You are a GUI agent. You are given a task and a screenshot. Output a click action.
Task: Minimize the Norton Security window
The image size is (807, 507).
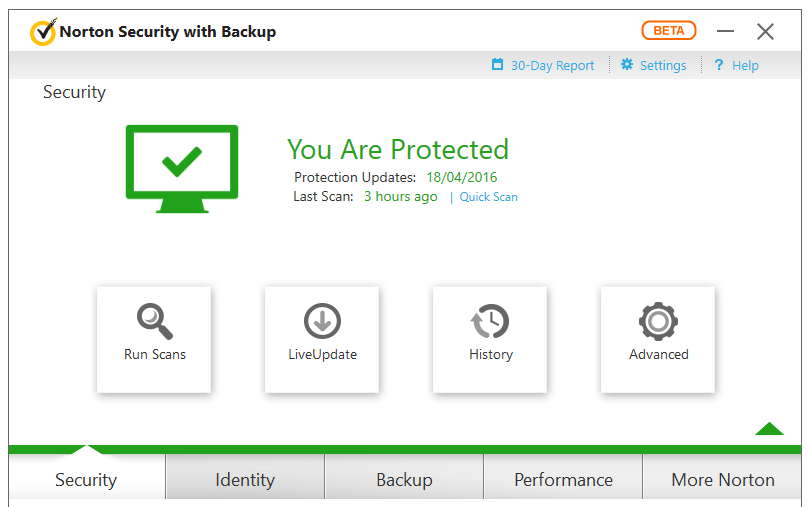(725, 31)
